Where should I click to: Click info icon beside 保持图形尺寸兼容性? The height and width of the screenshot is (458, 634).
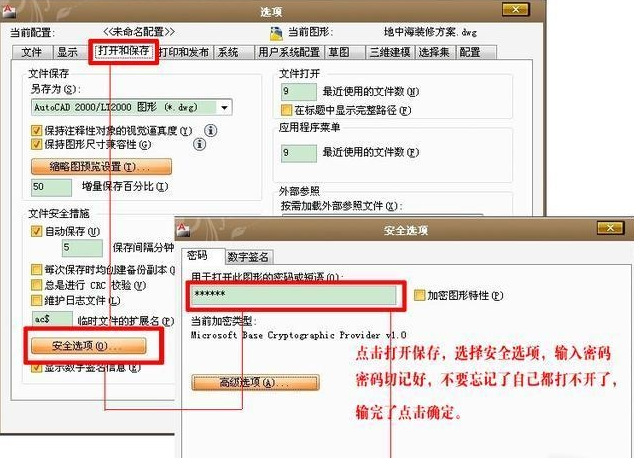click(x=199, y=144)
